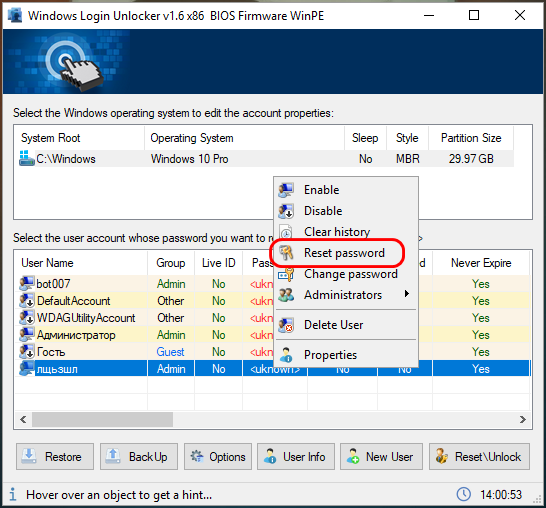Screen dimensions: 546x508
Task: Click the New User button
Action: [x=381, y=456]
